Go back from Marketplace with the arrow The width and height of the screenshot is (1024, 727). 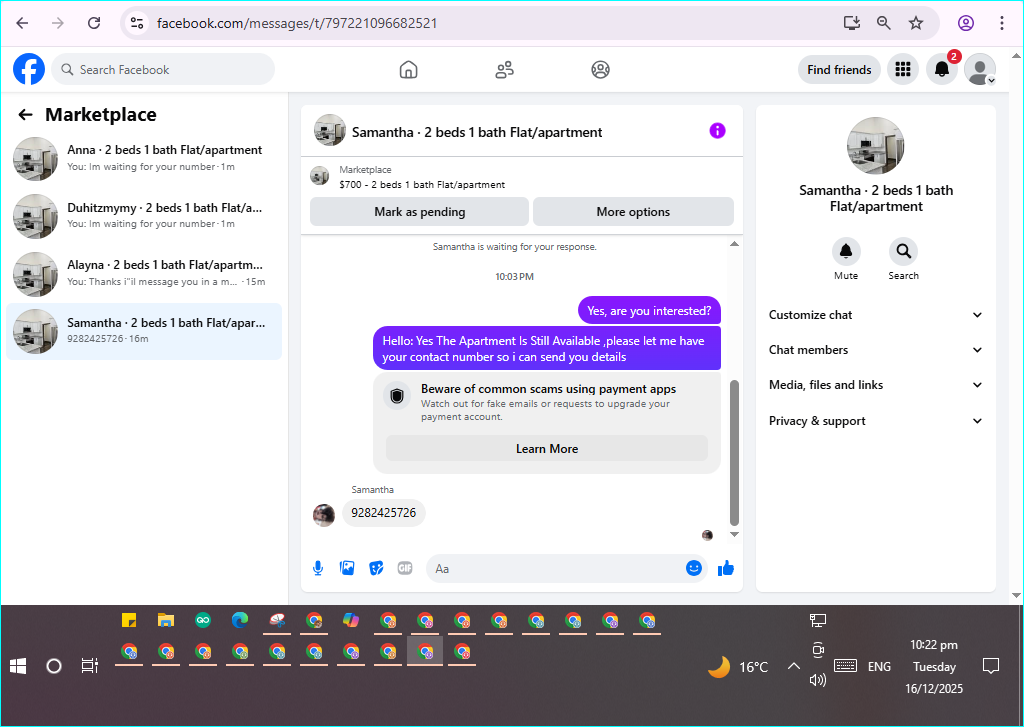pos(25,115)
